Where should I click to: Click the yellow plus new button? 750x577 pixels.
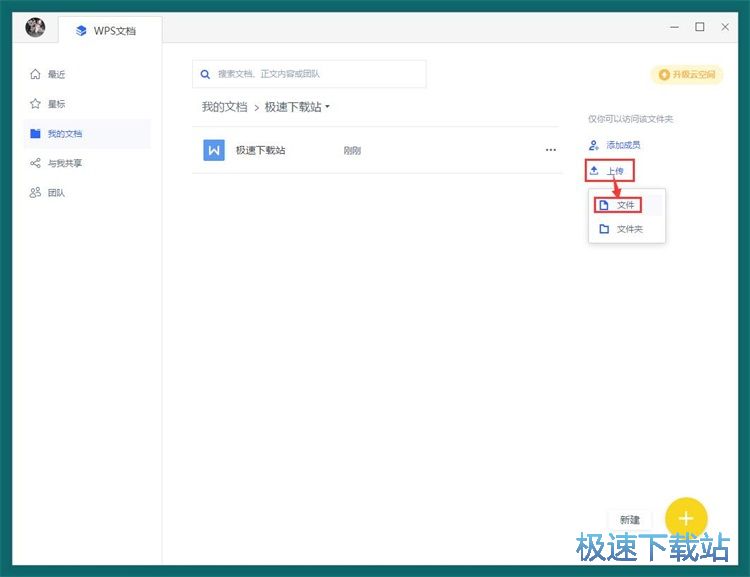(x=686, y=518)
